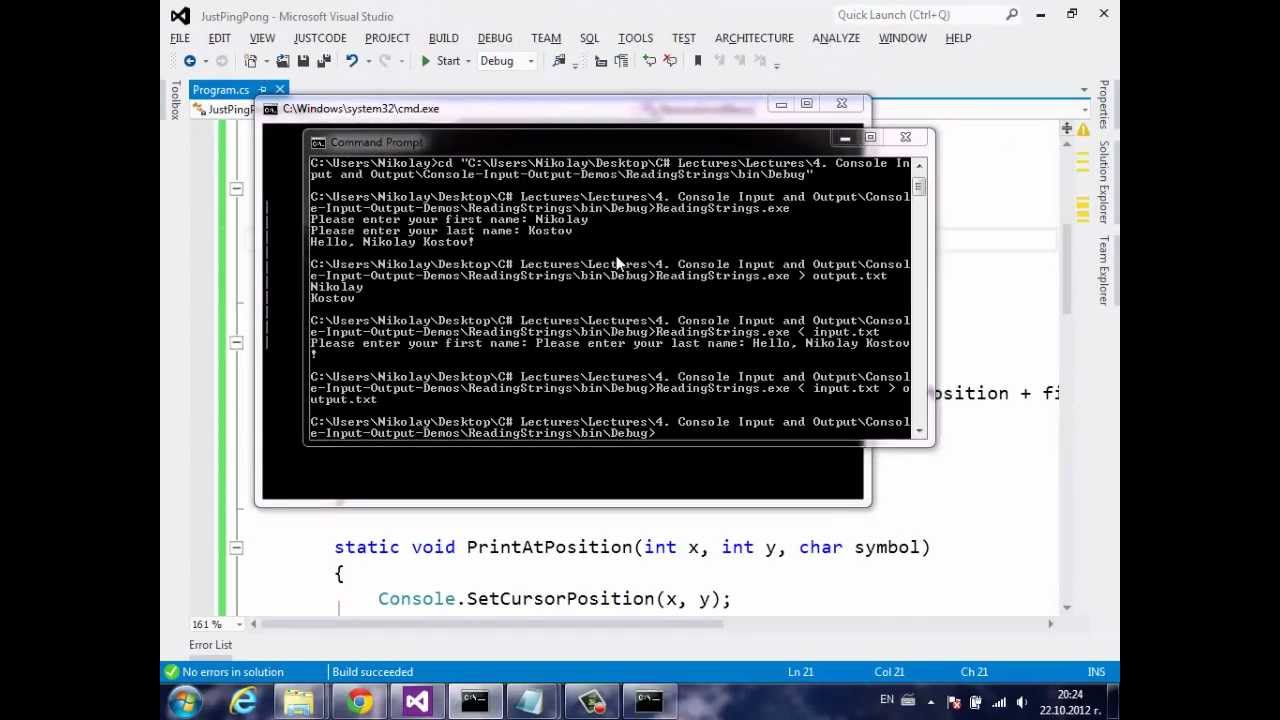The height and width of the screenshot is (720, 1280).
Task: Click the Save All toolbar icon
Action: click(x=323, y=61)
